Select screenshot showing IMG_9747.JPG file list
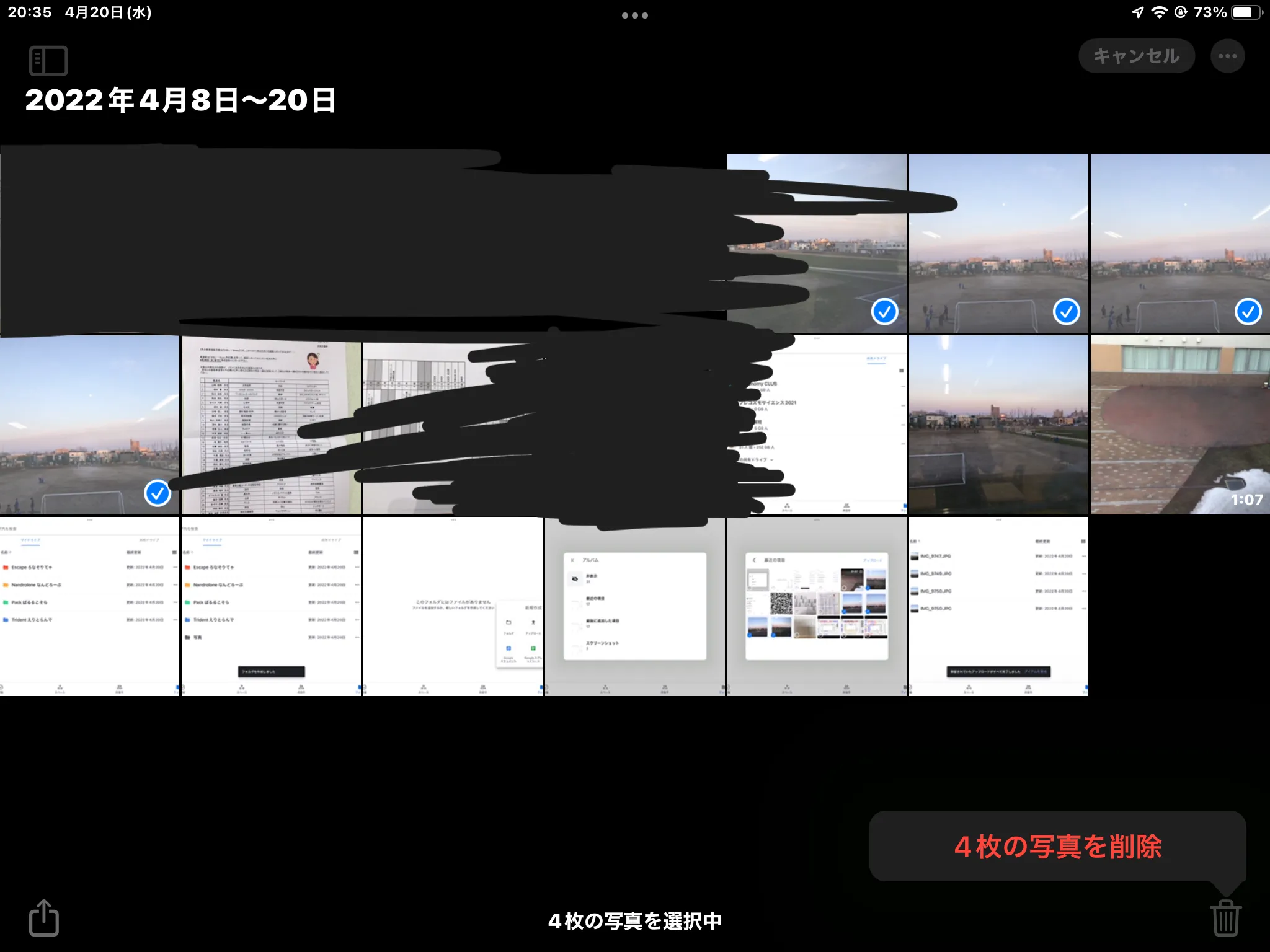The height and width of the screenshot is (952, 1270). click(x=998, y=606)
